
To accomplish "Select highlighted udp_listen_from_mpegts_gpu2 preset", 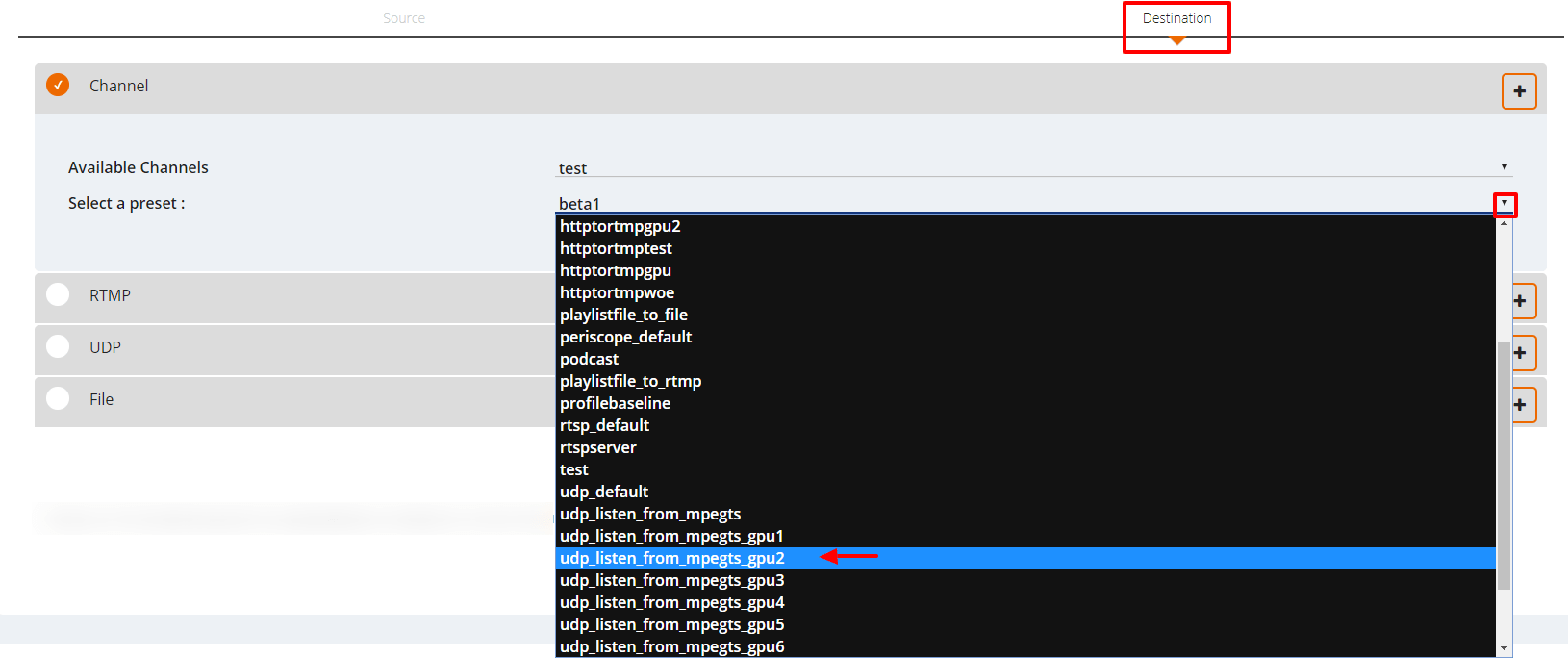I will tap(1025, 558).
